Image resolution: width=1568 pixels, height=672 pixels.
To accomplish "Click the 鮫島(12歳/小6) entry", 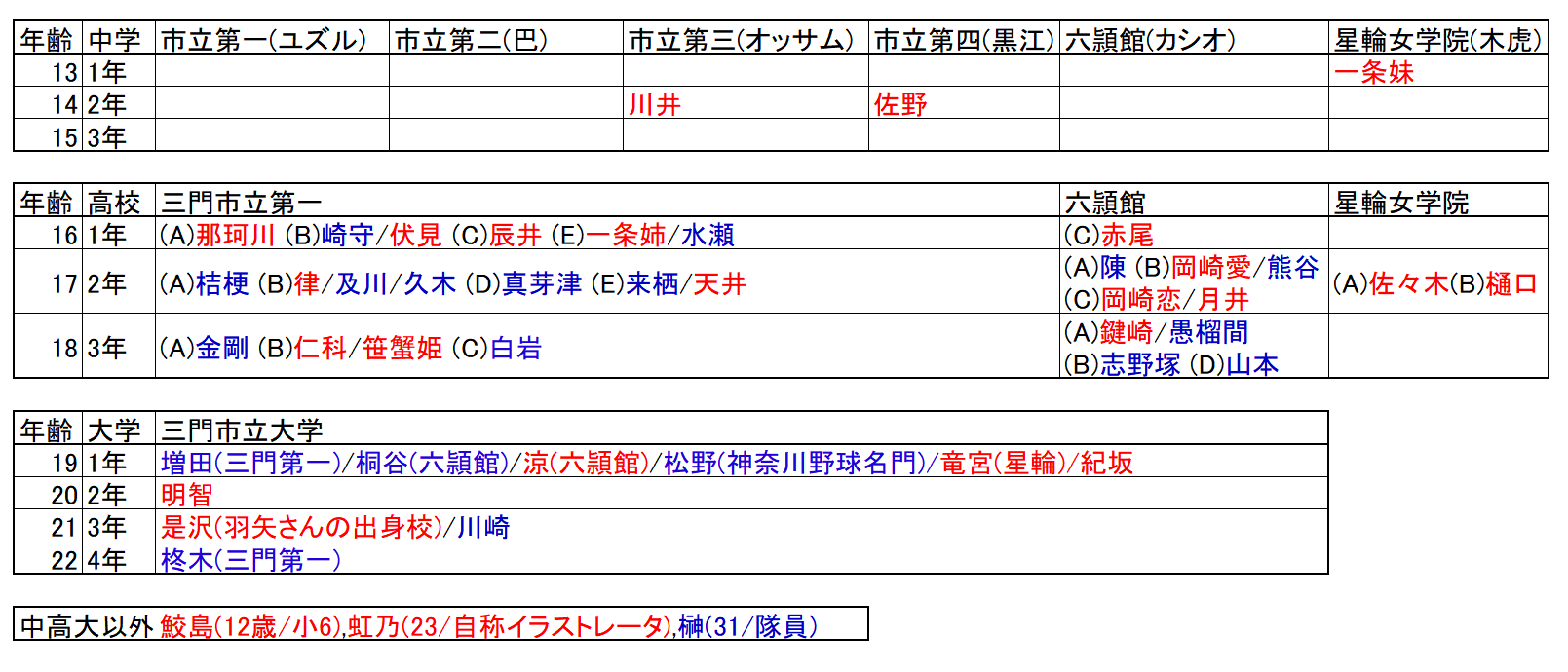I will [251, 625].
